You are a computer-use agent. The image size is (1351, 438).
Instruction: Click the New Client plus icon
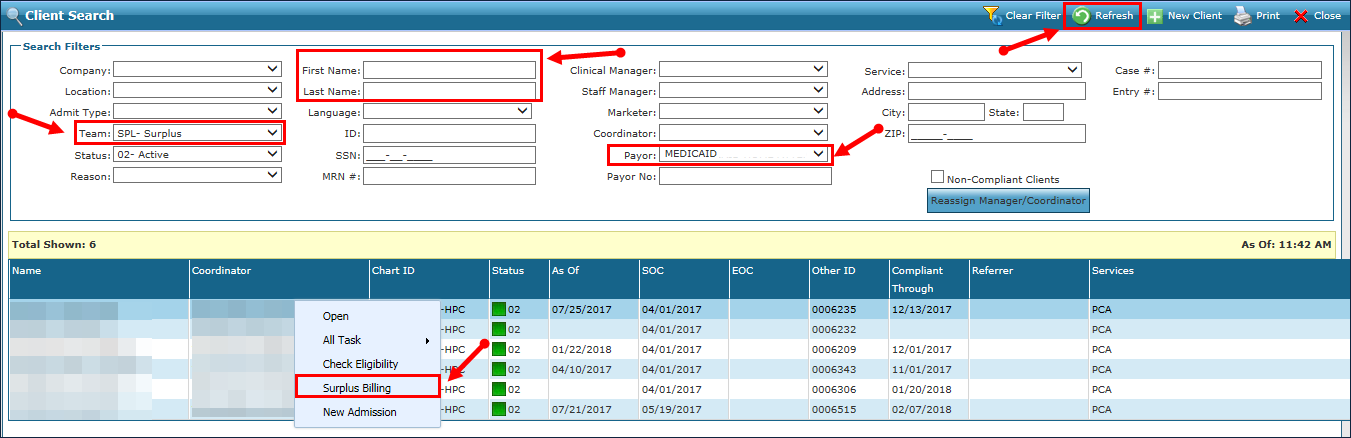[1154, 16]
